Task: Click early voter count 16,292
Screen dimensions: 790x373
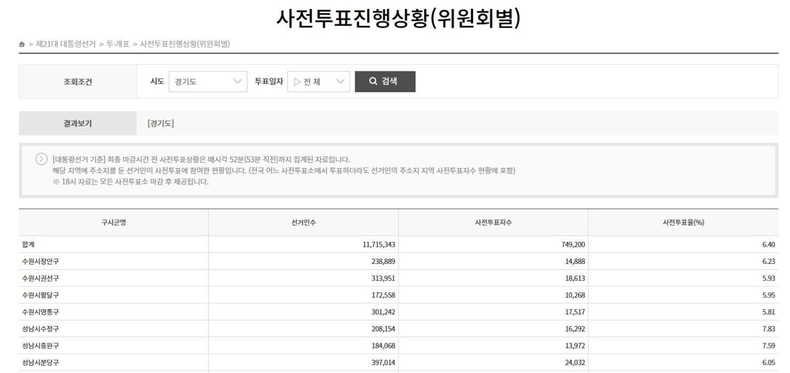Action: [575, 329]
